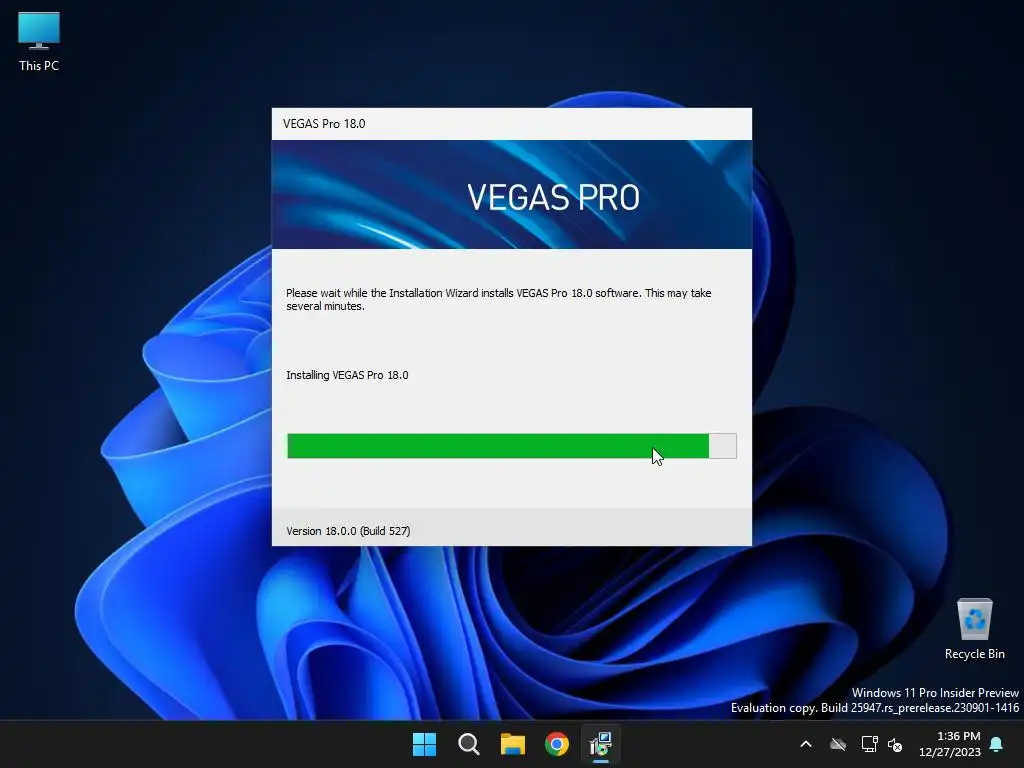Screen dimensions: 1024x768
Task: Open Google Chrome from the taskbar
Action: (x=557, y=744)
